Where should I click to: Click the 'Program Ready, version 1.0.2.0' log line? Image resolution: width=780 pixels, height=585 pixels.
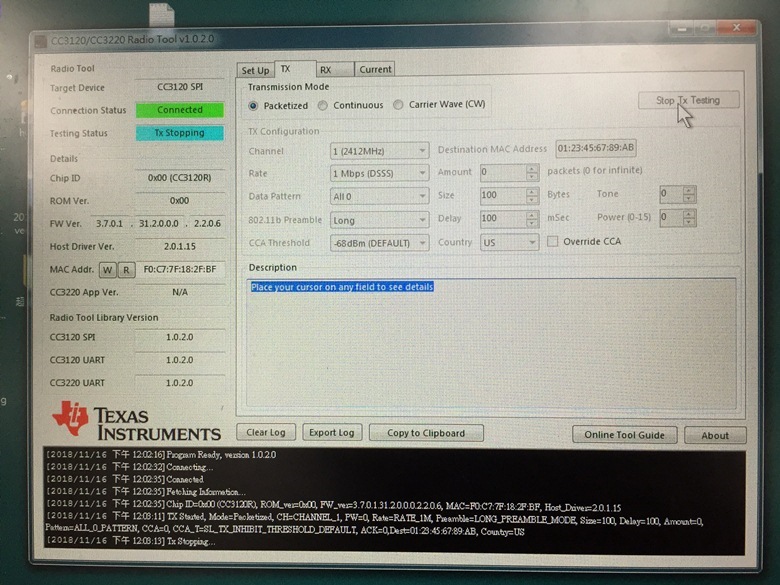click(161, 455)
